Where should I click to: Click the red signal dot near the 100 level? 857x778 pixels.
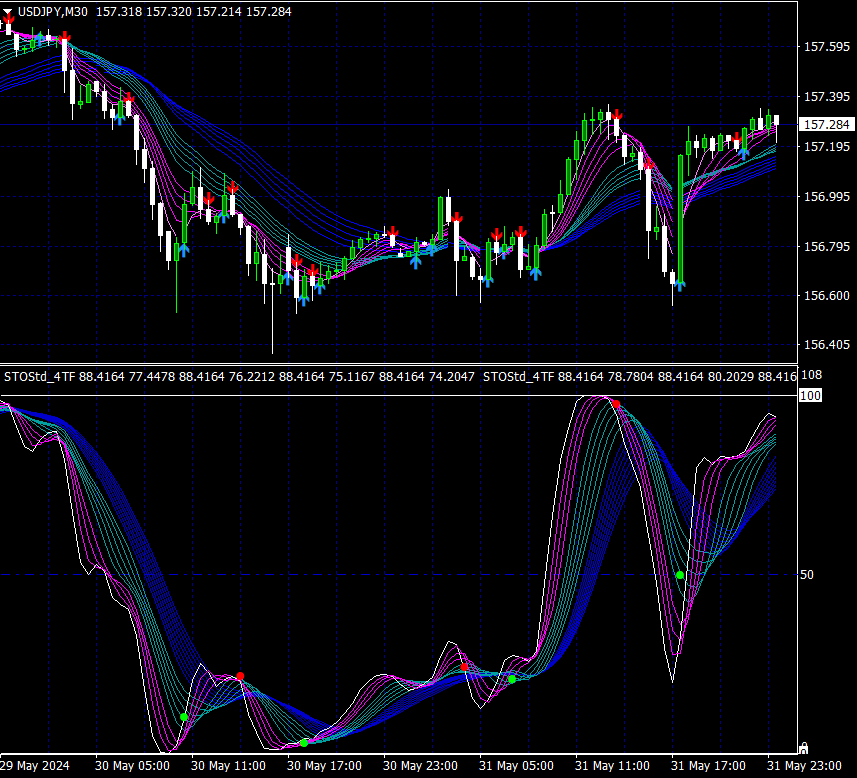pos(617,404)
